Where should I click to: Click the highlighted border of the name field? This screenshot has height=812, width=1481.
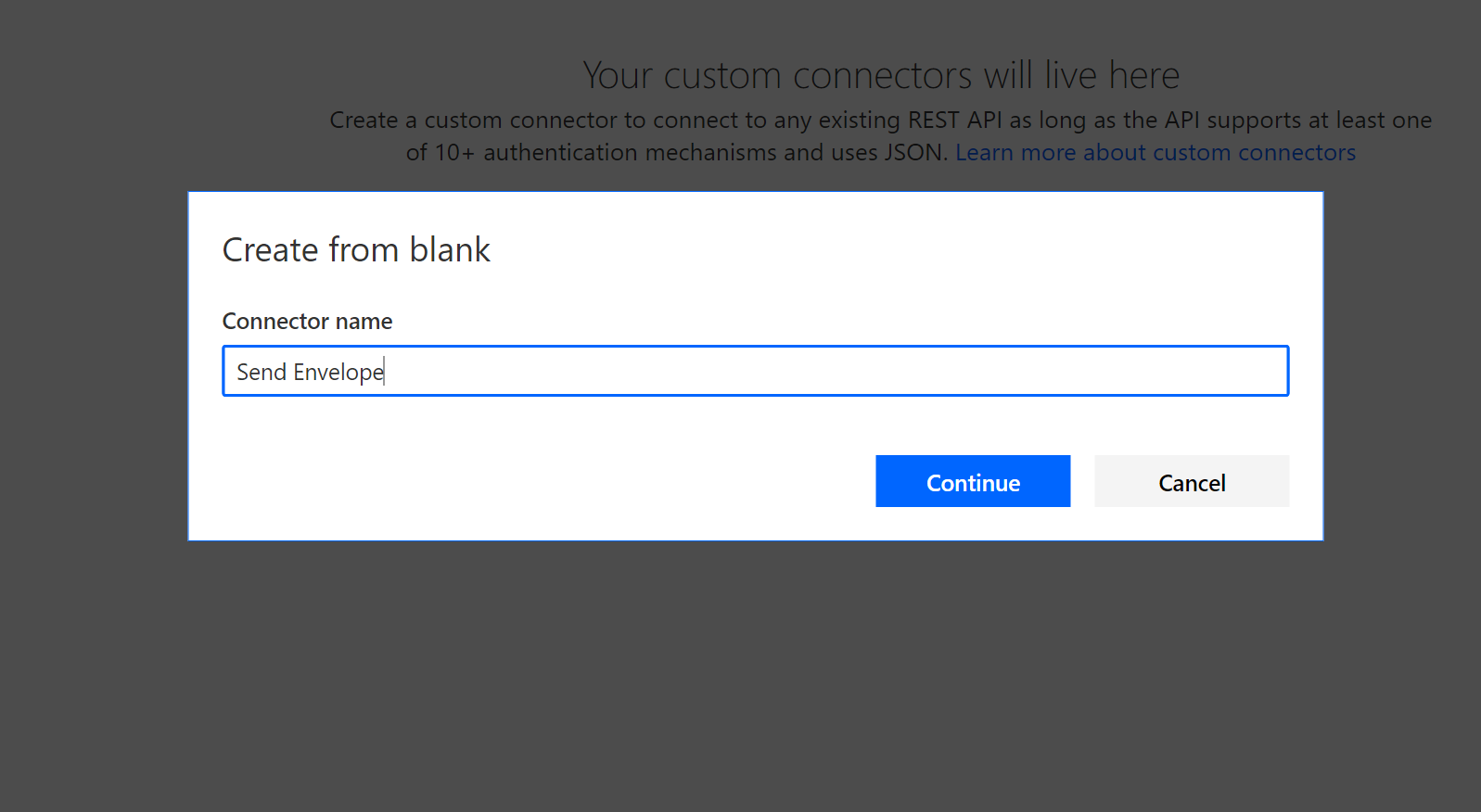tap(755, 347)
